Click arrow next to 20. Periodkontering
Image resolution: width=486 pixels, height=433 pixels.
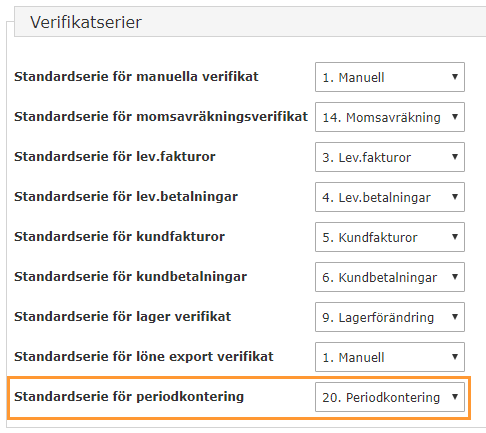455,397
